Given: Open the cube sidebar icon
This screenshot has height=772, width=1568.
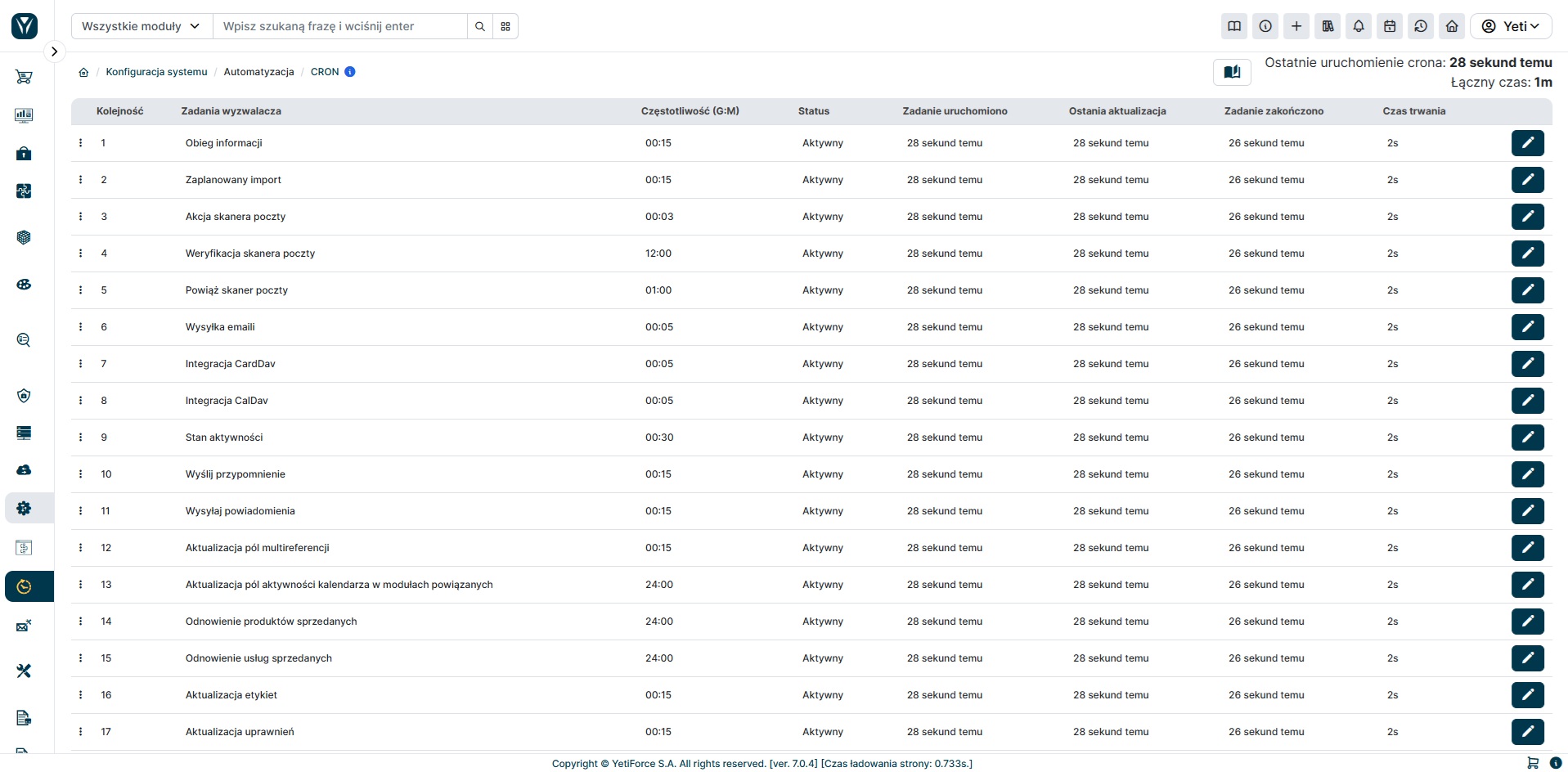Looking at the screenshot, I should (24, 237).
